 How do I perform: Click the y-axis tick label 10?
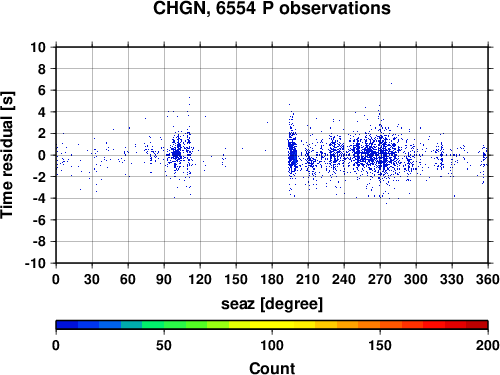(38, 47)
